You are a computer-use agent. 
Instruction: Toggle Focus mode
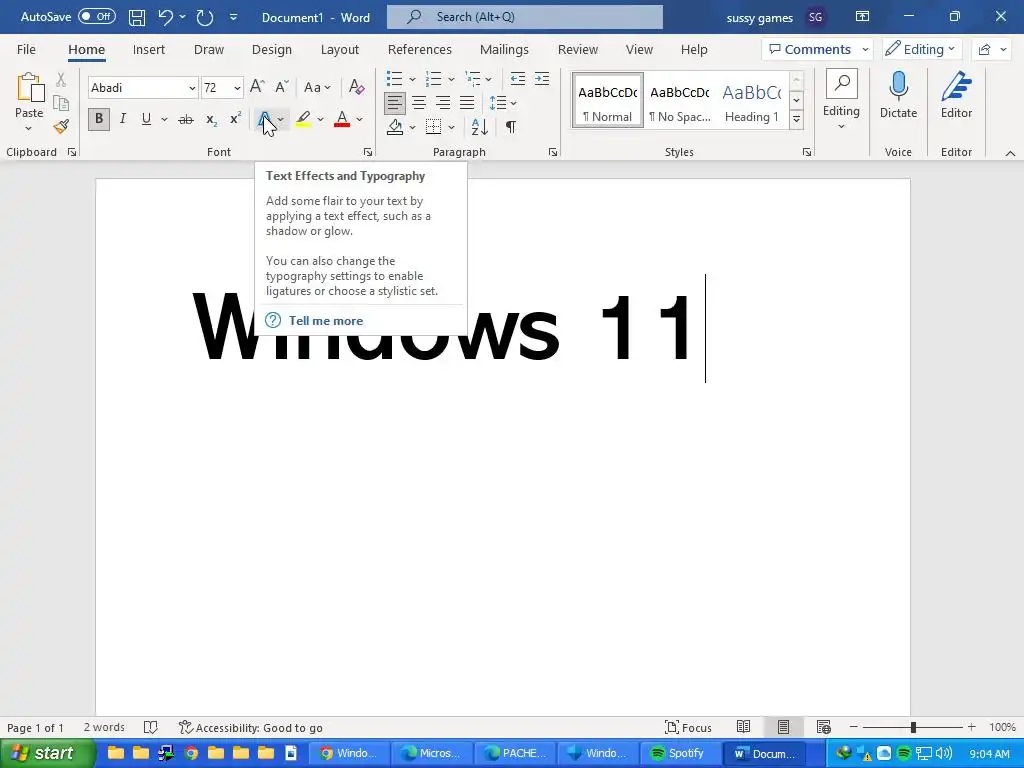coord(688,727)
